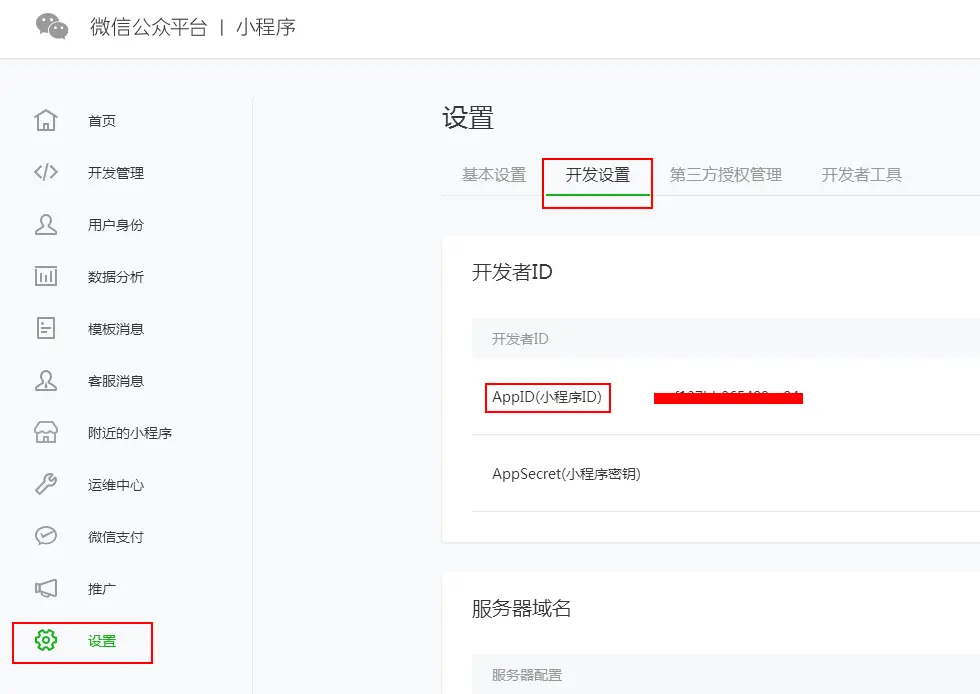Click the WeChat logo icon

point(52,26)
